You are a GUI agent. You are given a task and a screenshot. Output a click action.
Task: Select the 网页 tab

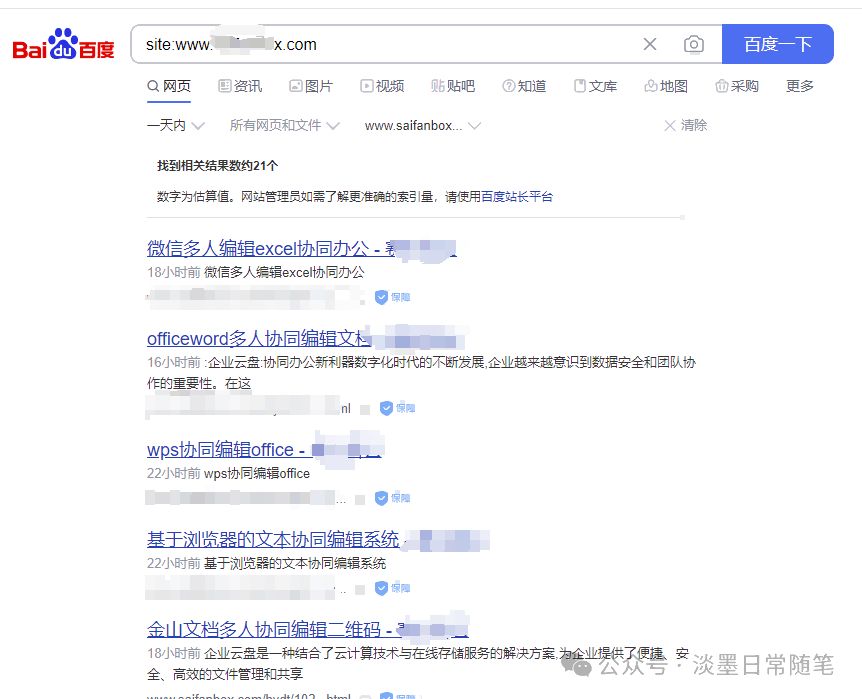point(169,86)
